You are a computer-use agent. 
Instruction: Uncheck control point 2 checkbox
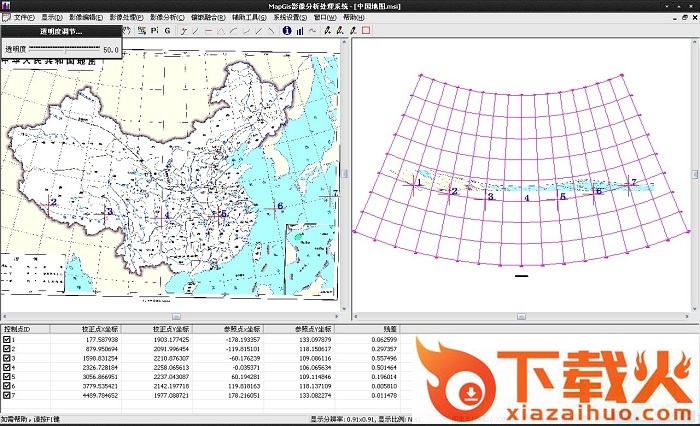tap(6, 349)
